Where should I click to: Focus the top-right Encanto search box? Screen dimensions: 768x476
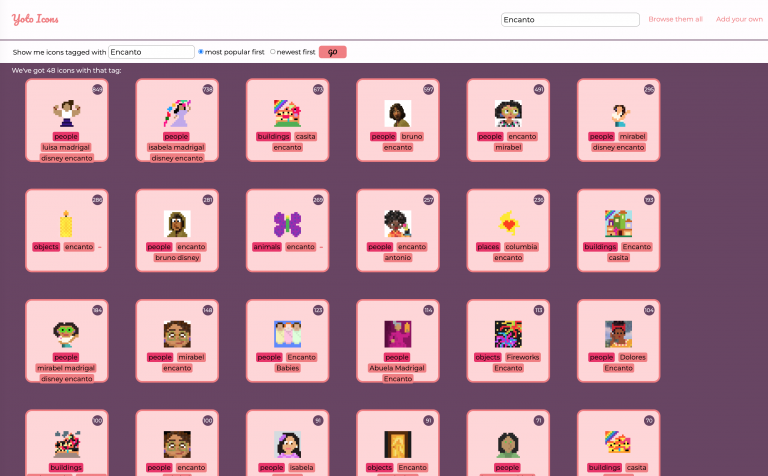click(569, 19)
